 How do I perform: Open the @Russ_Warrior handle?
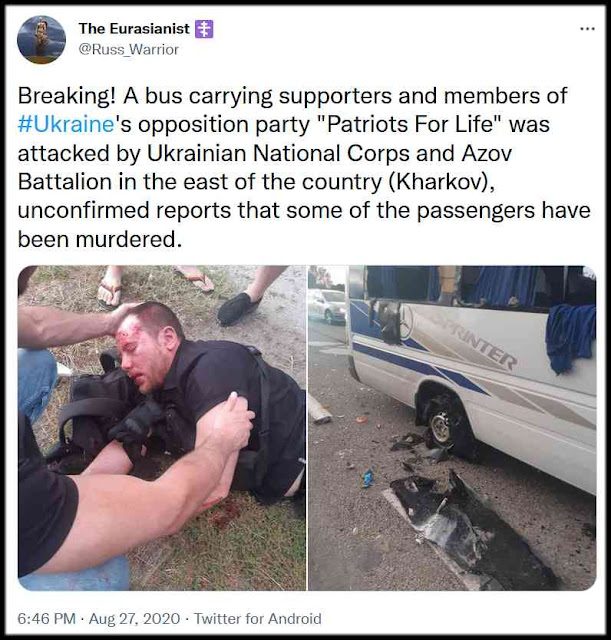(x=129, y=49)
